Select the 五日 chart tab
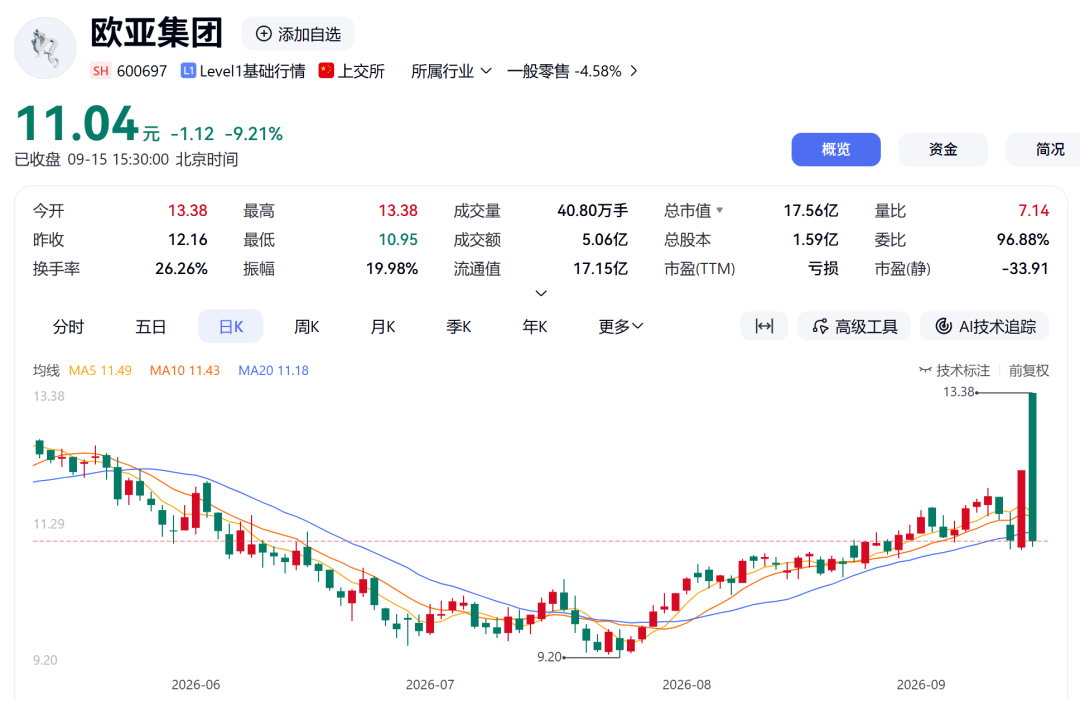Image resolution: width=1080 pixels, height=701 pixels. (x=151, y=326)
